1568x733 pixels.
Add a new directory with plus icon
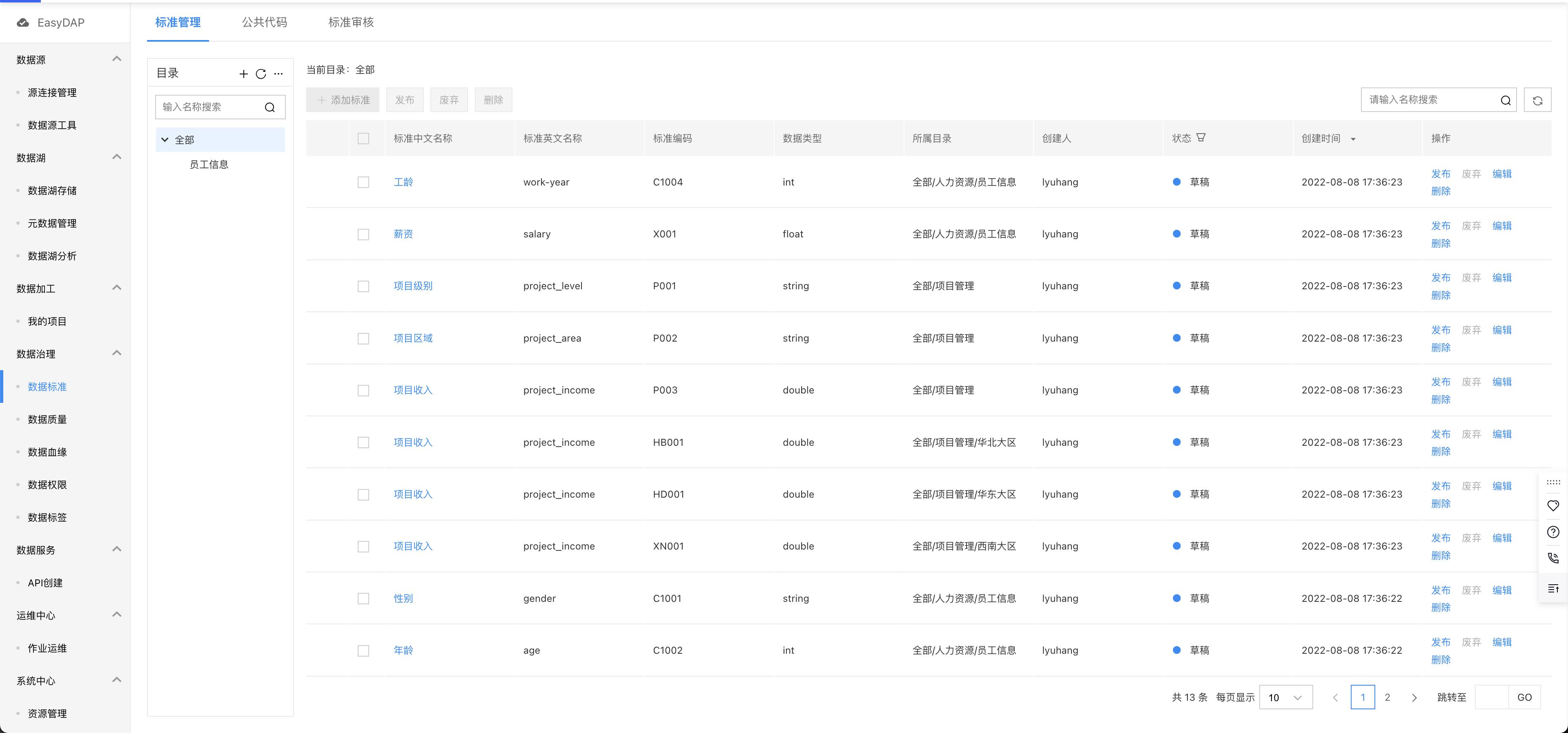coord(243,74)
